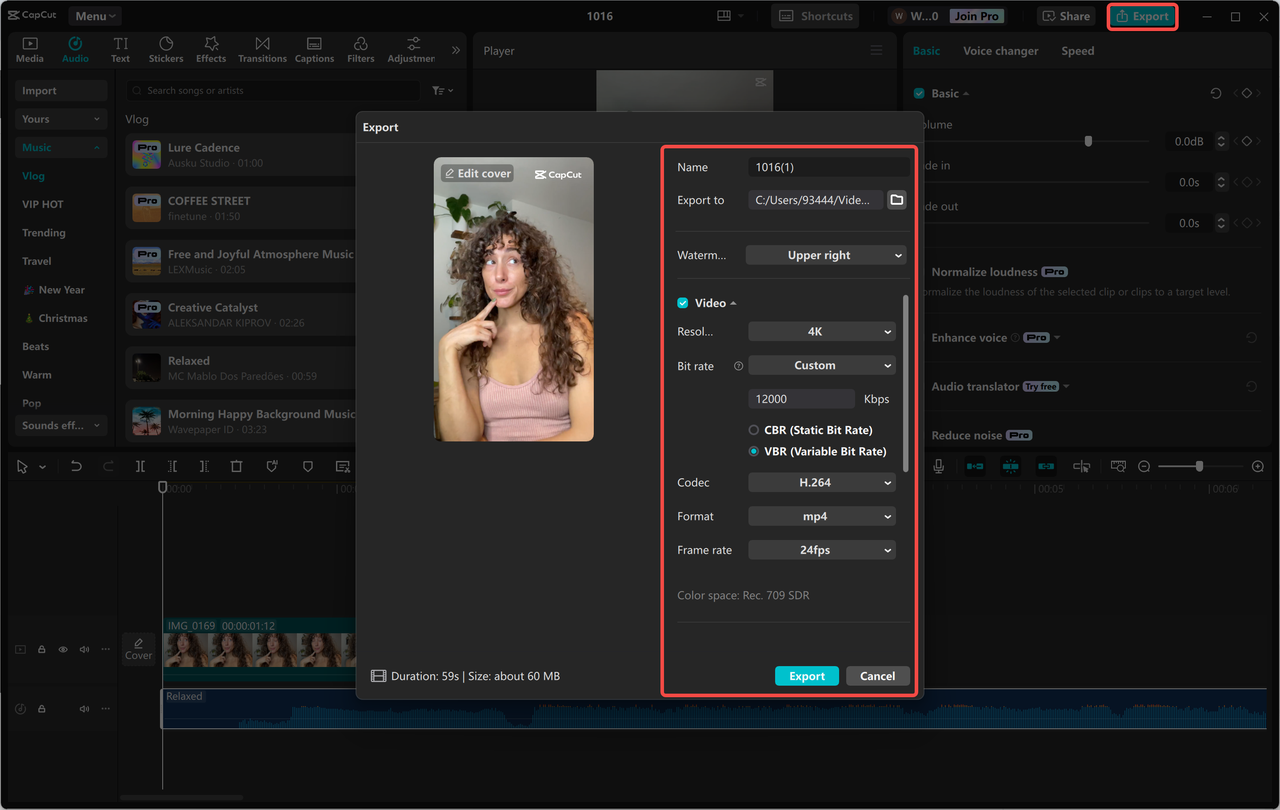This screenshot has width=1280, height=810.
Task: Click the microphone record icon near the timeline
Action: 936,466
